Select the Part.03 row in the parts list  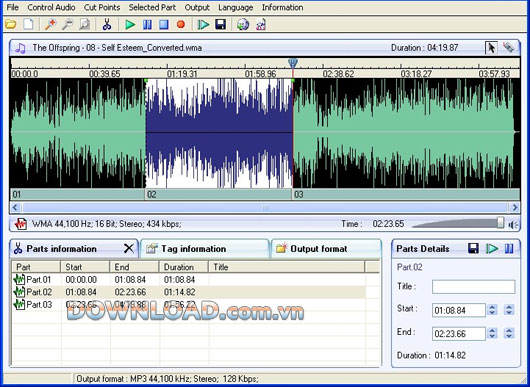pyautogui.click(x=189, y=305)
